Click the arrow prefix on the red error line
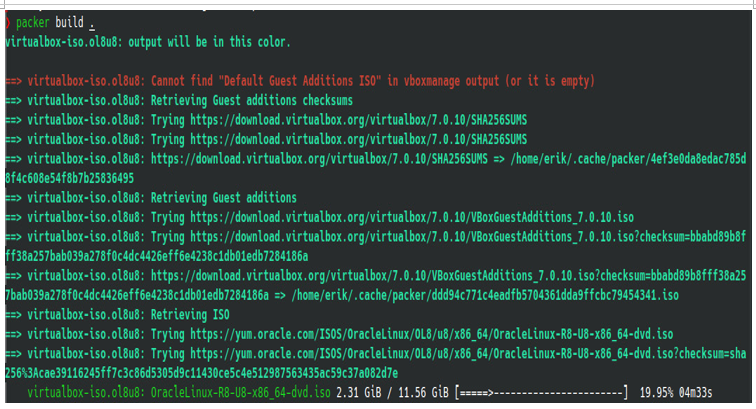The height and width of the screenshot is (409, 756). click(14, 81)
